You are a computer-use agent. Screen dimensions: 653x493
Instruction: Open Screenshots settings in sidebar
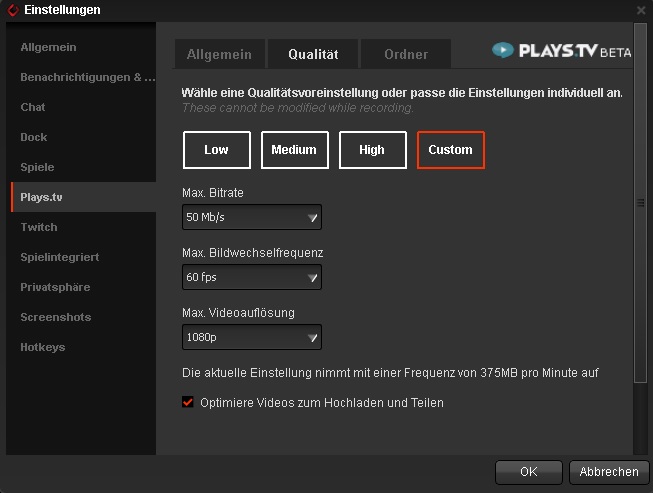coord(83,317)
